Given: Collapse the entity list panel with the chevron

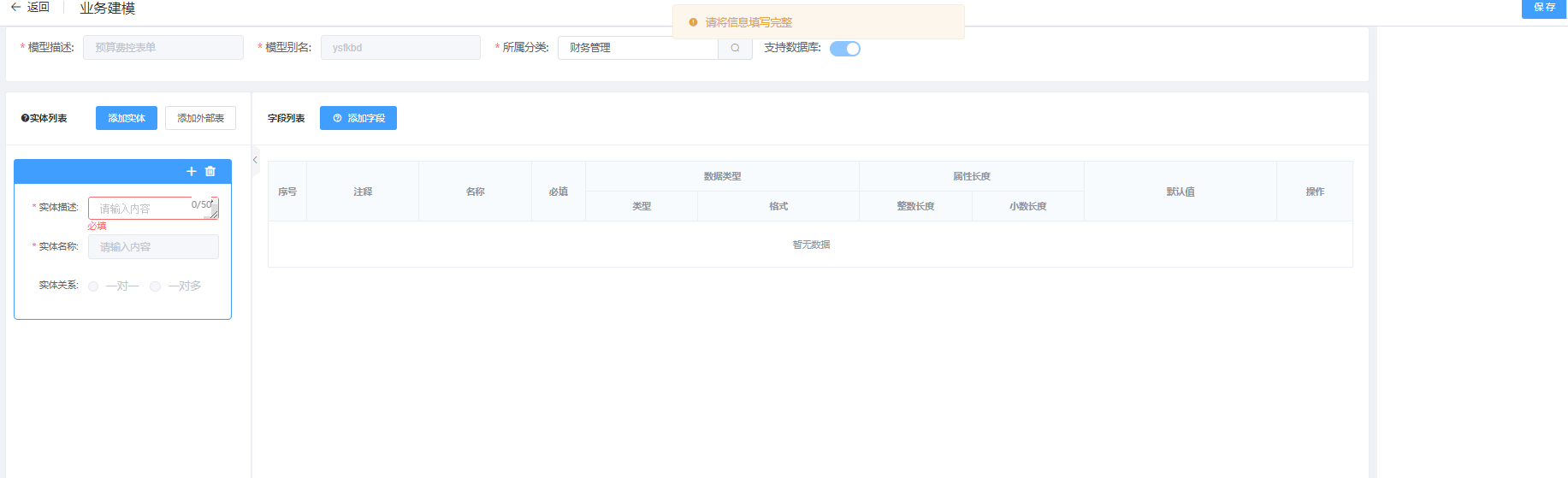Looking at the screenshot, I should pos(255,160).
